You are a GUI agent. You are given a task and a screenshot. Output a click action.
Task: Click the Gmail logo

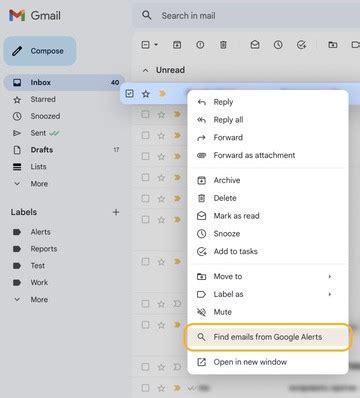[x=35, y=16]
